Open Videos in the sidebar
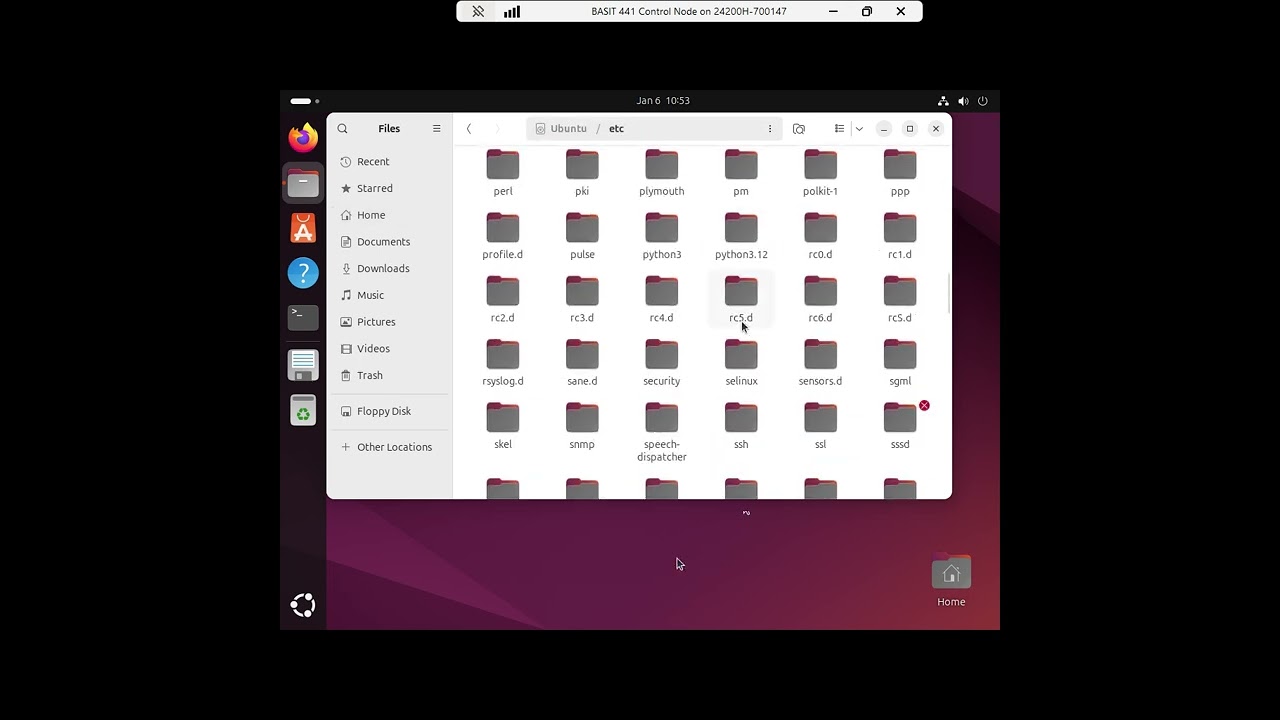 point(390,348)
